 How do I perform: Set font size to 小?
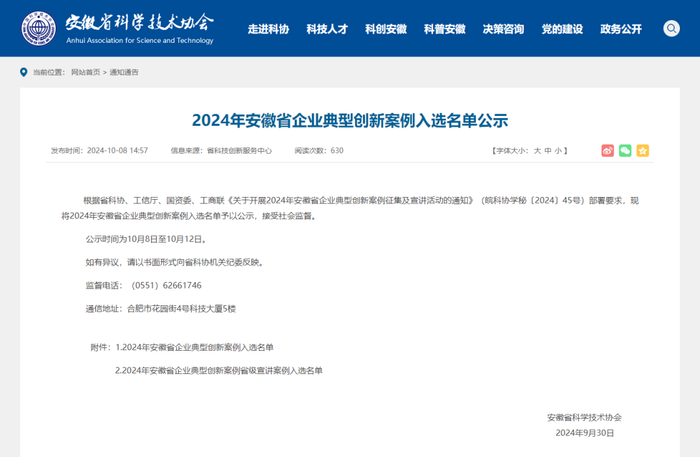(558, 151)
